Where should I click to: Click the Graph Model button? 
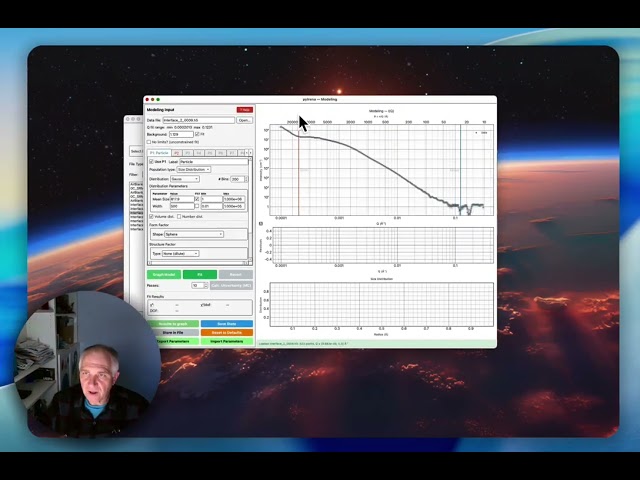[x=164, y=274]
